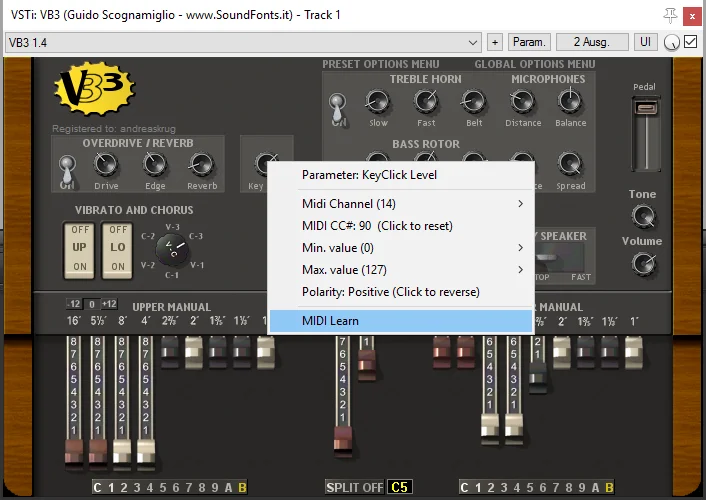Click the Reverb knob
This screenshot has height=500, width=706.
201,164
